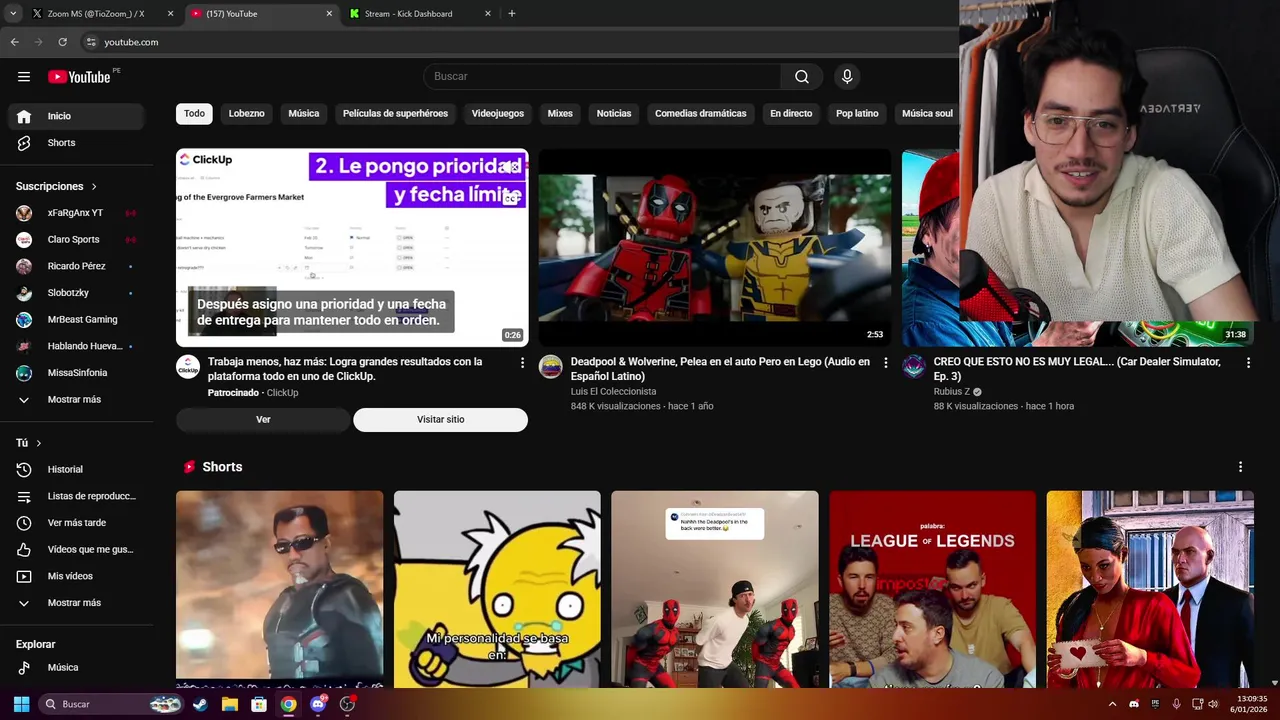1280x720 pixels.
Task: Open Steam from the taskbar
Action: (x=200, y=704)
